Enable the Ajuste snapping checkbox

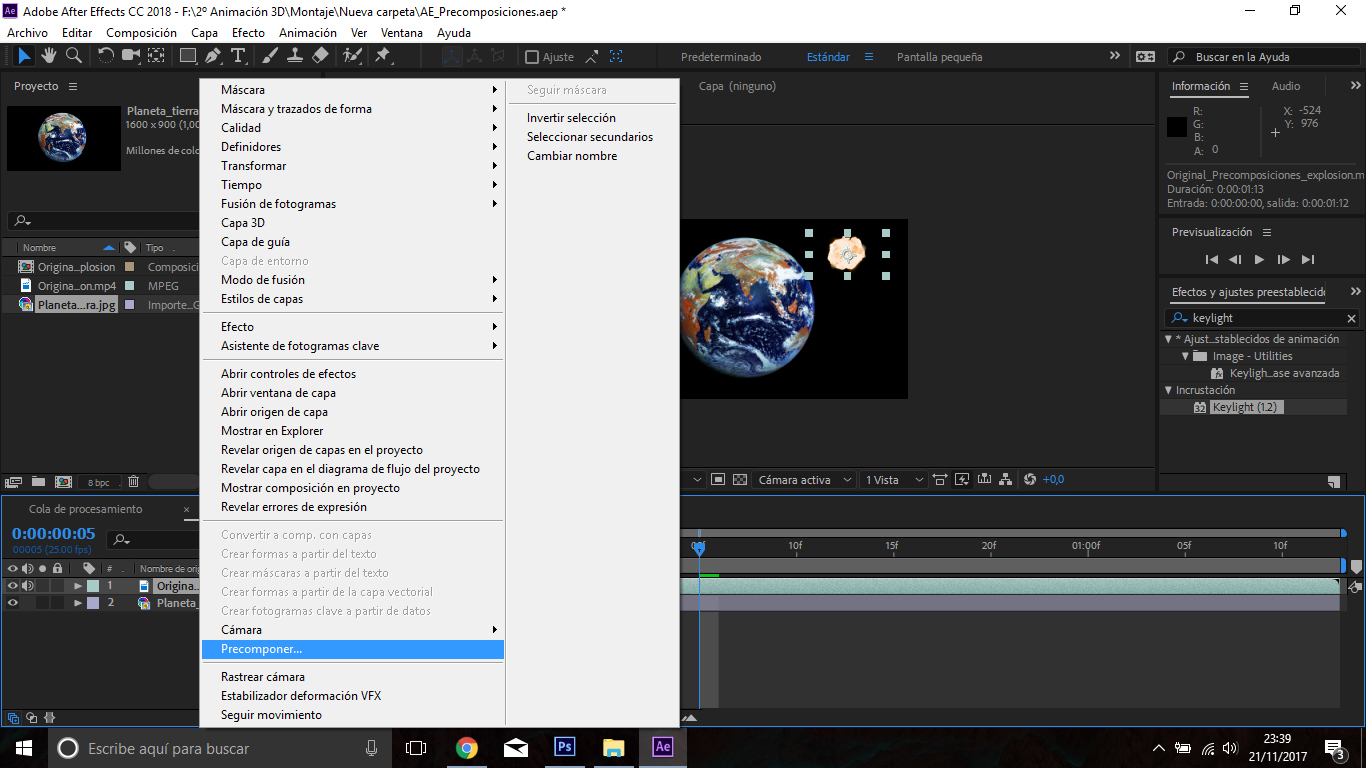pos(530,57)
